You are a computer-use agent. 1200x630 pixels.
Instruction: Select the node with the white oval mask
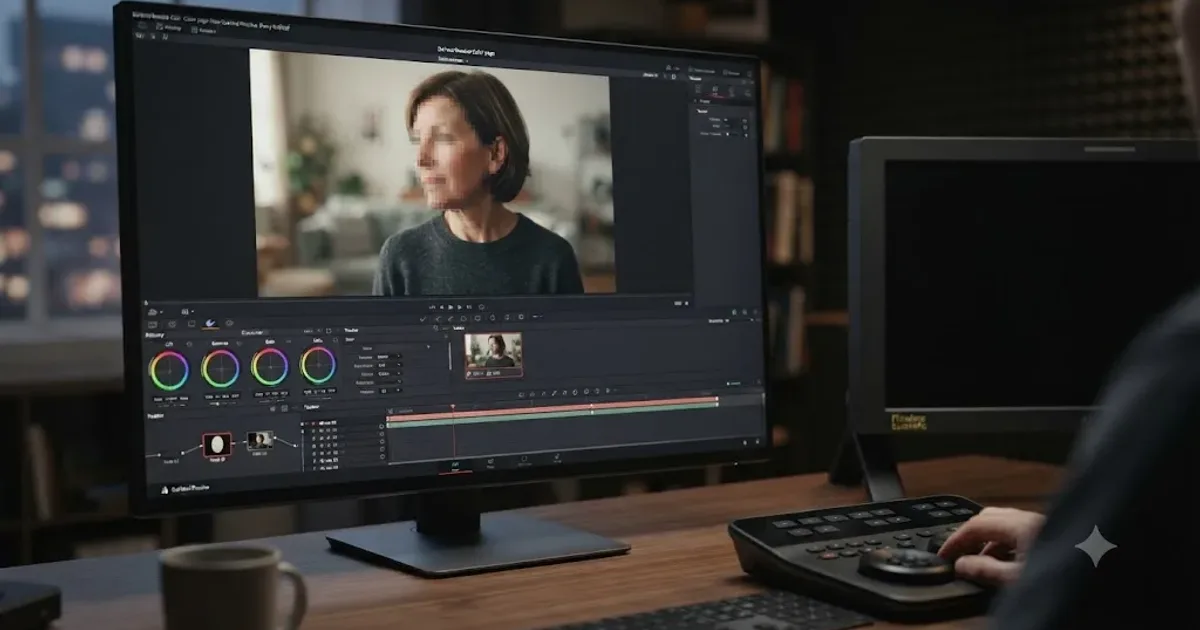217,444
